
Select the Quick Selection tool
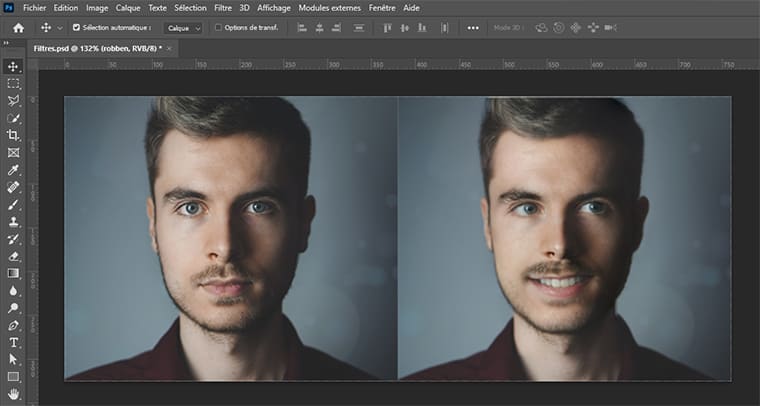click(13, 118)
